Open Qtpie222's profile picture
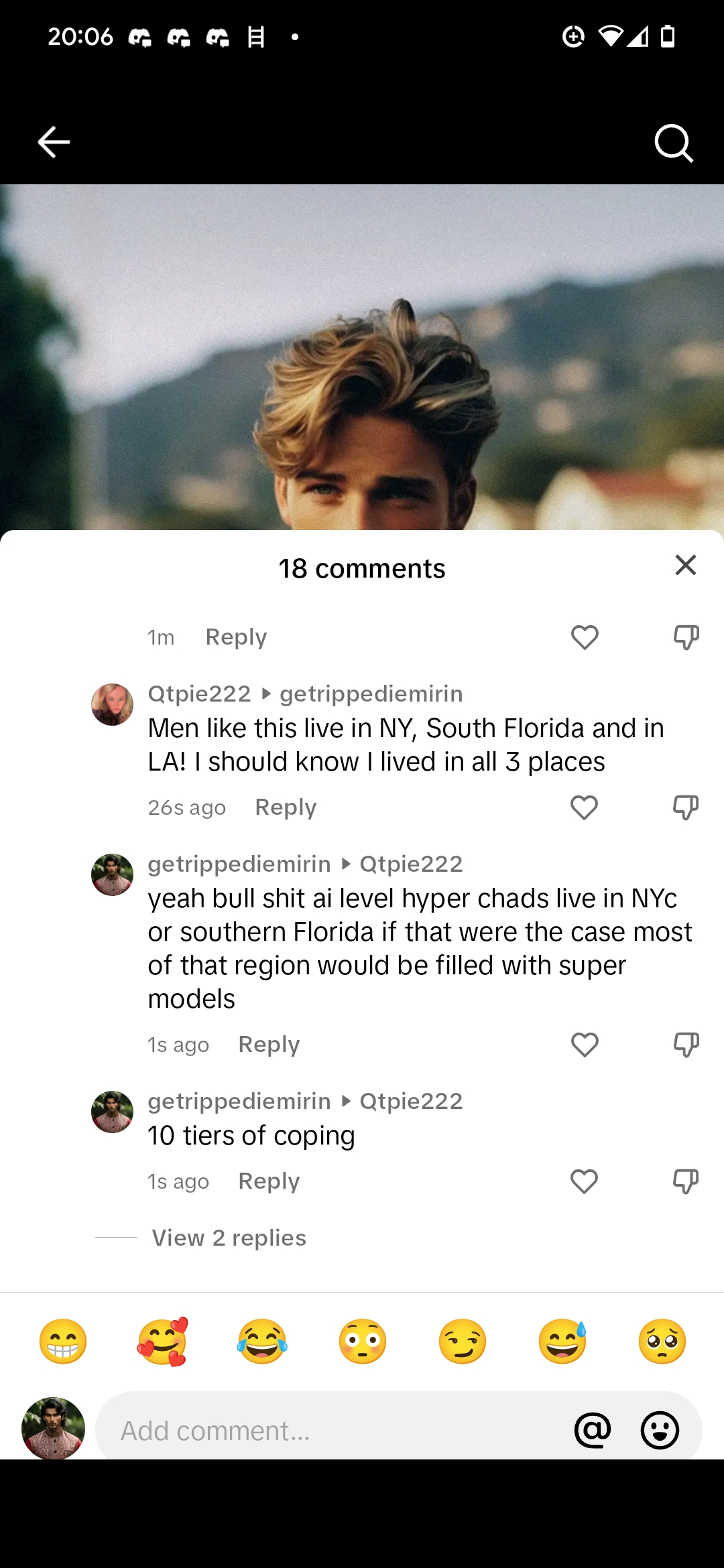This screenshot has width=724, height=1568. point(112,704)
